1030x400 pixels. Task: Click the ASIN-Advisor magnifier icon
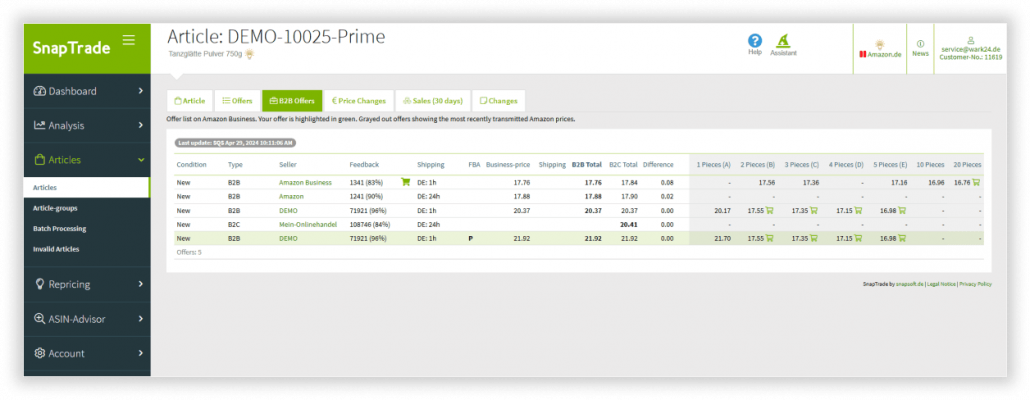[39, 319]
